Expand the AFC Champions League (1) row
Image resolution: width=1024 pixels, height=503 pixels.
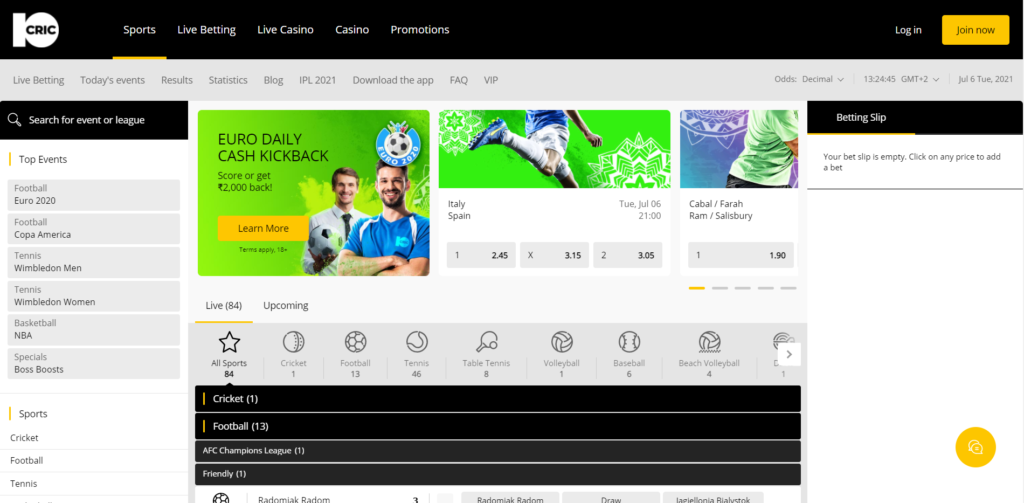pos(498,451)
